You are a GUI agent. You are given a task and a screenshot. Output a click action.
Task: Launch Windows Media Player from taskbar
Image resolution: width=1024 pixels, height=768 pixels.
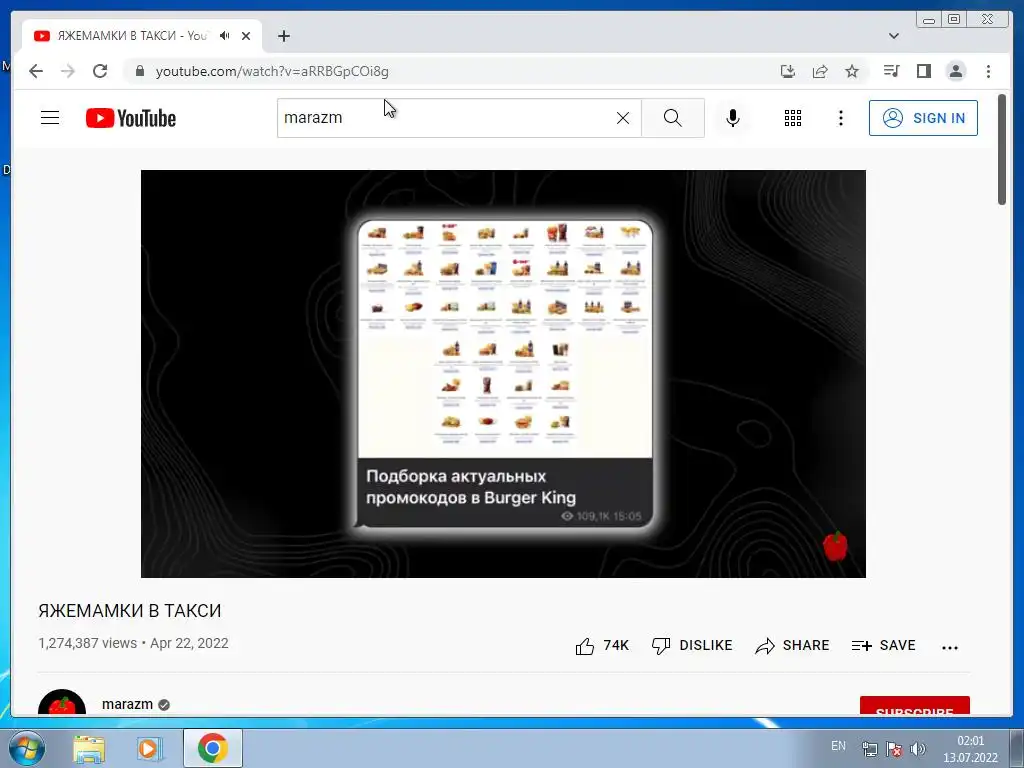click(150, 748)
